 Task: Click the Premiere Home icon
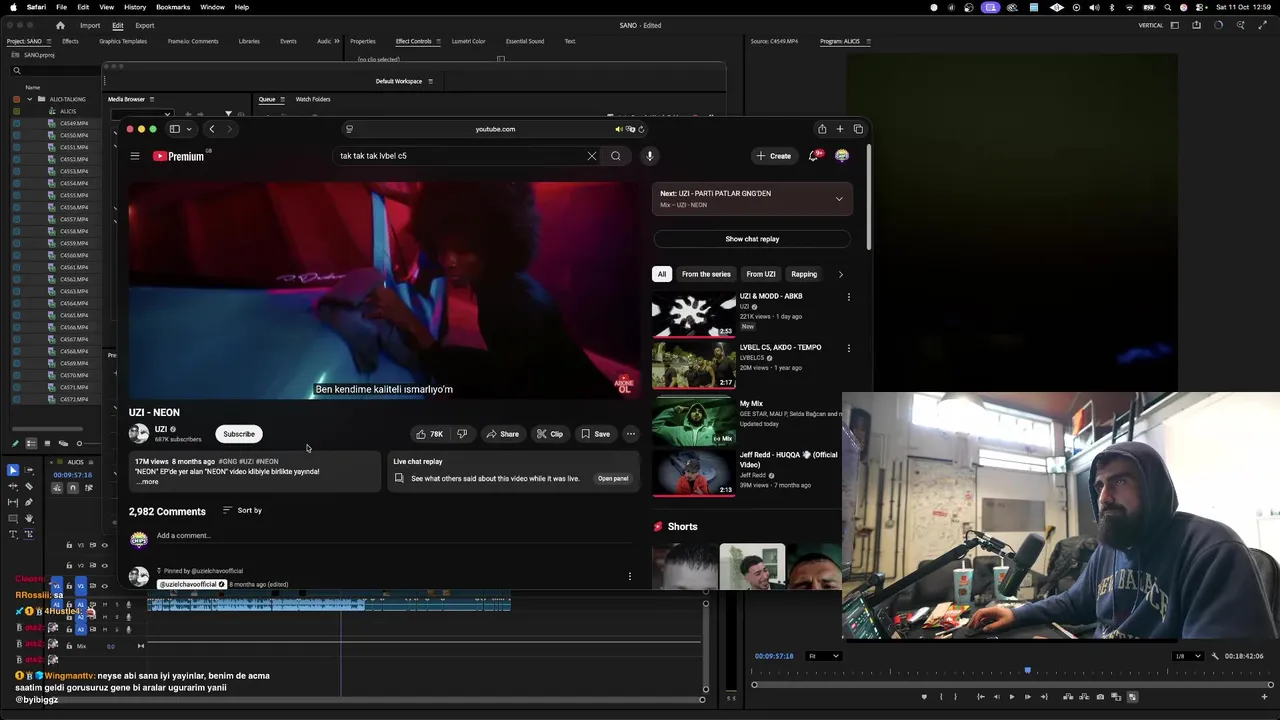[x=60, y=25]
